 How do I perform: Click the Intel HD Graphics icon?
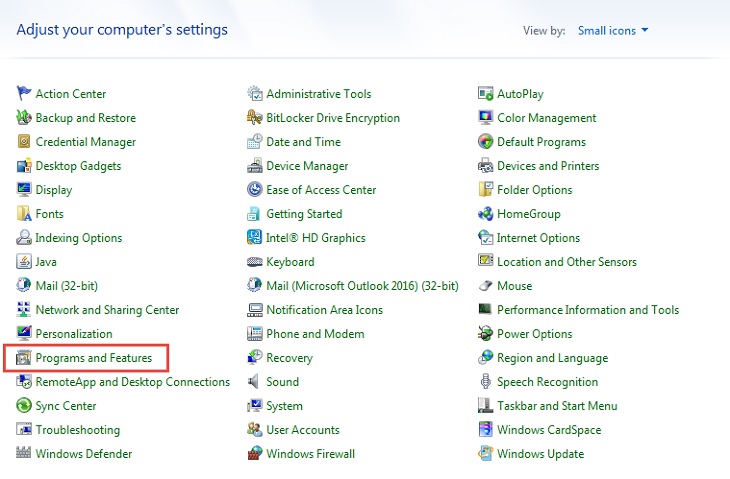(x=255, y=237)
